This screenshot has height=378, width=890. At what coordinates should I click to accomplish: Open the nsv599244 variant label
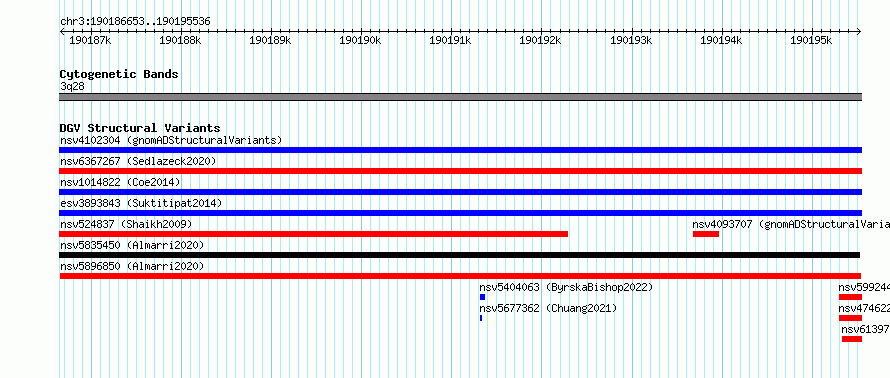tap(864, 287)
